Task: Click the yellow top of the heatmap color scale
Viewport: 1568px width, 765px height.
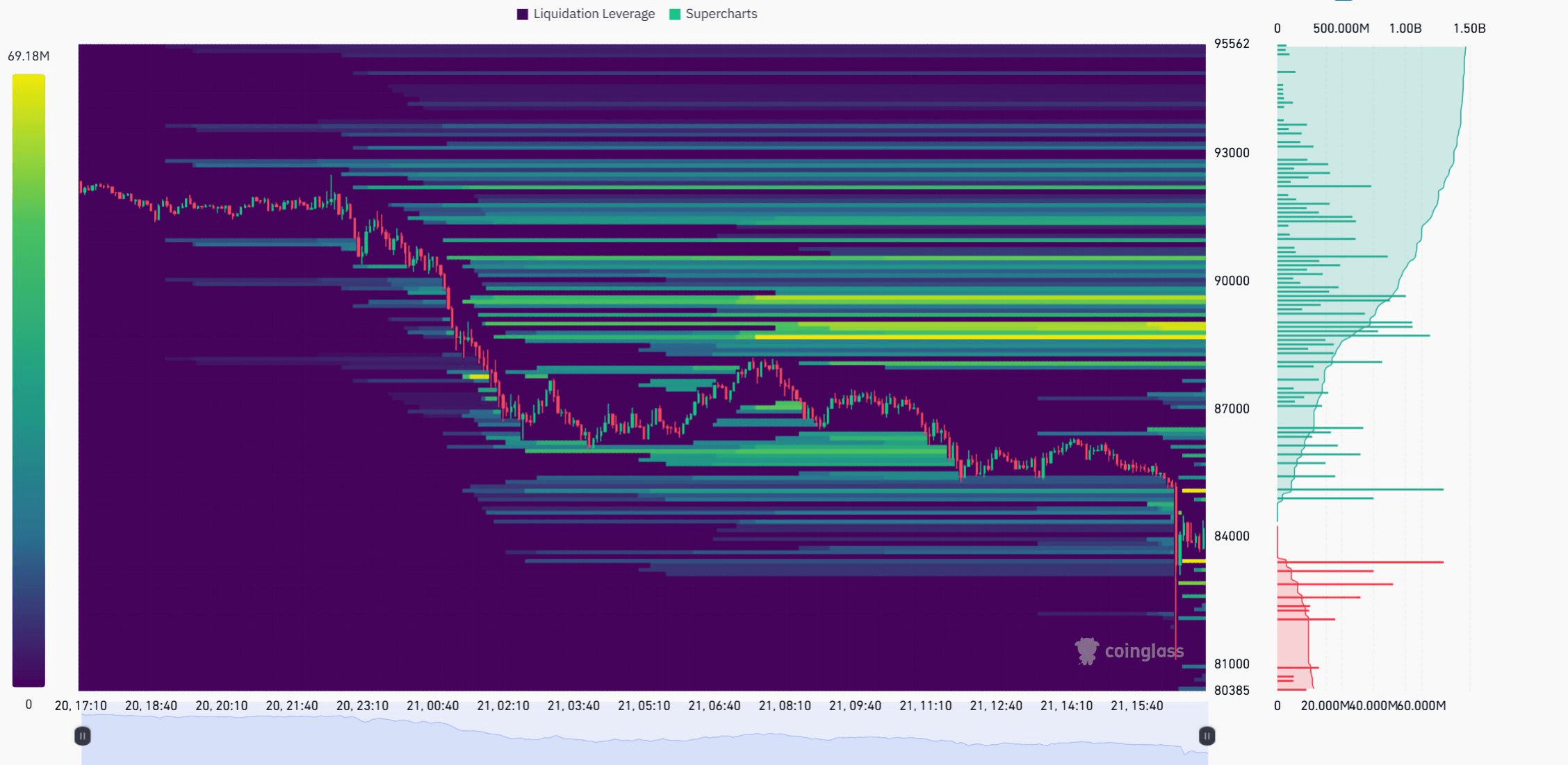Action: [28, 82]
